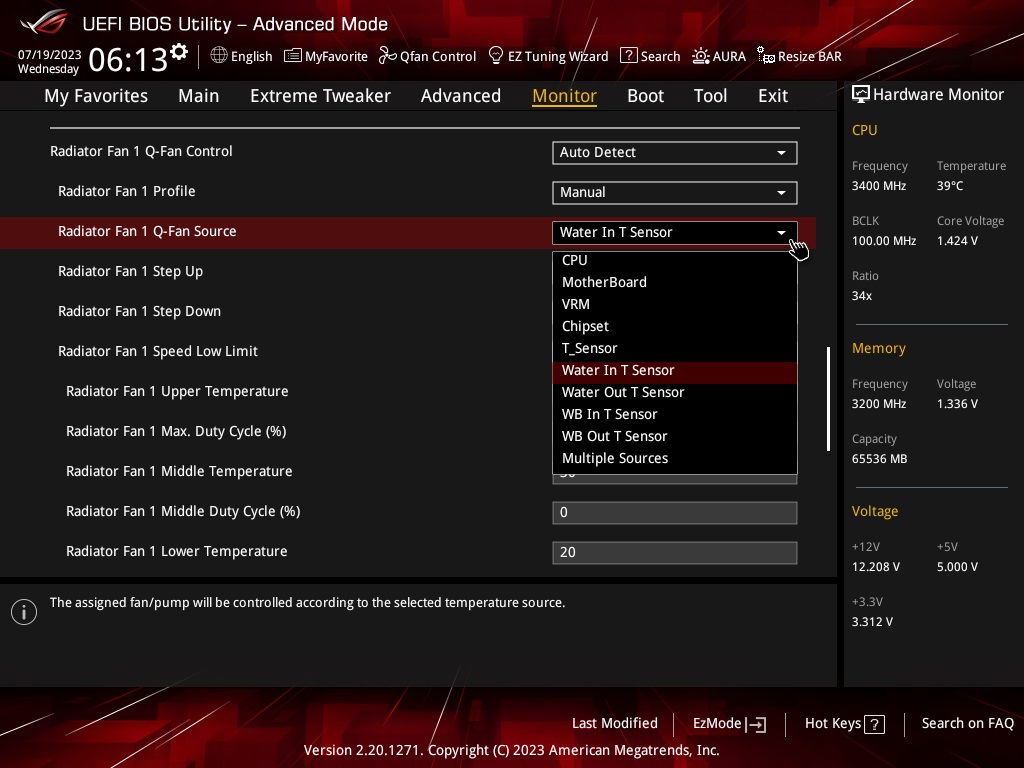Image resolution: width=1024 pixels, height=768 pixels.
Task: Open Boot tab
Action: pos(645,96)
